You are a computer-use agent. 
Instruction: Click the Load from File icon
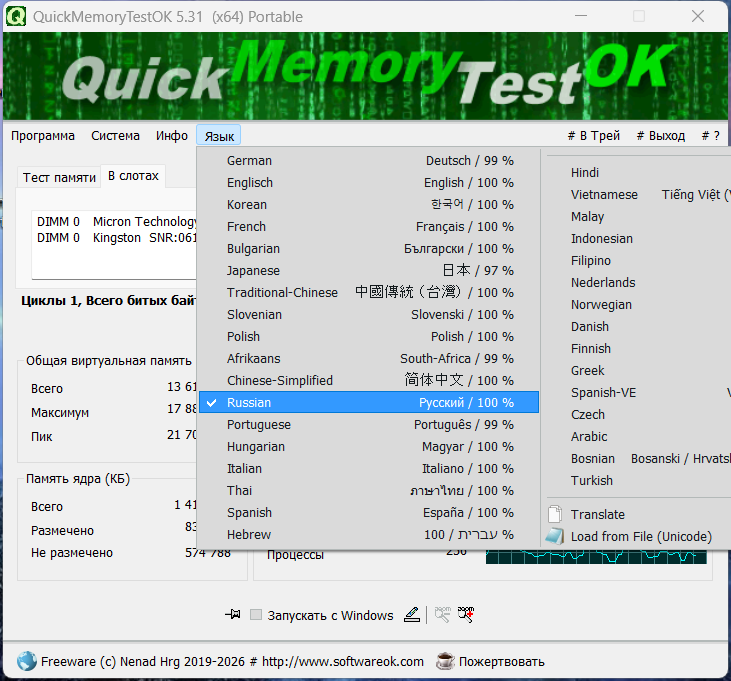click(x=555, y=536)
